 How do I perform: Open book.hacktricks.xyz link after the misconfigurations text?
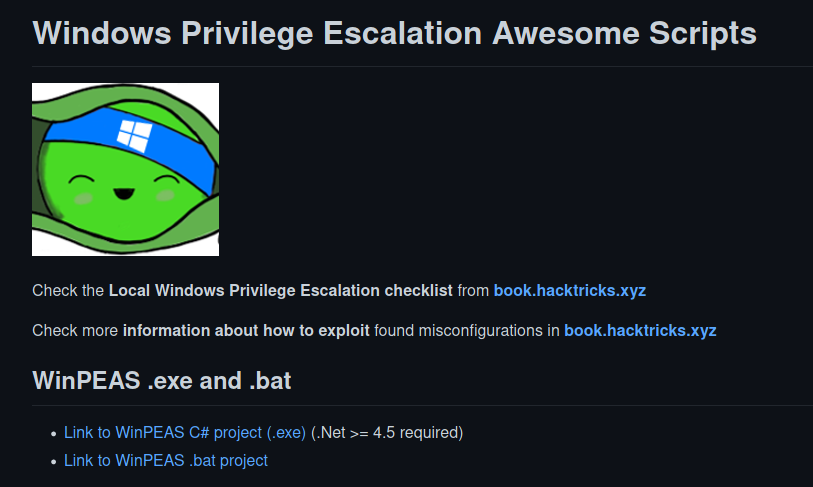(640, 330)
